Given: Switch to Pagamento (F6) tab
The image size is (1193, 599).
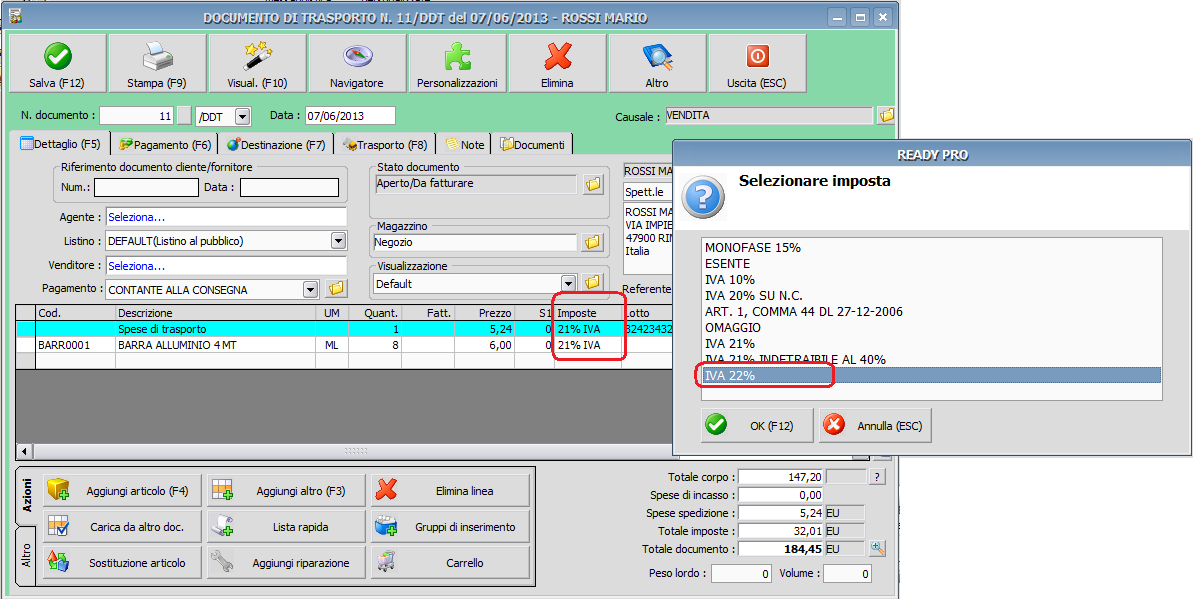Looking at the screenshot, I should coord(165,144).
